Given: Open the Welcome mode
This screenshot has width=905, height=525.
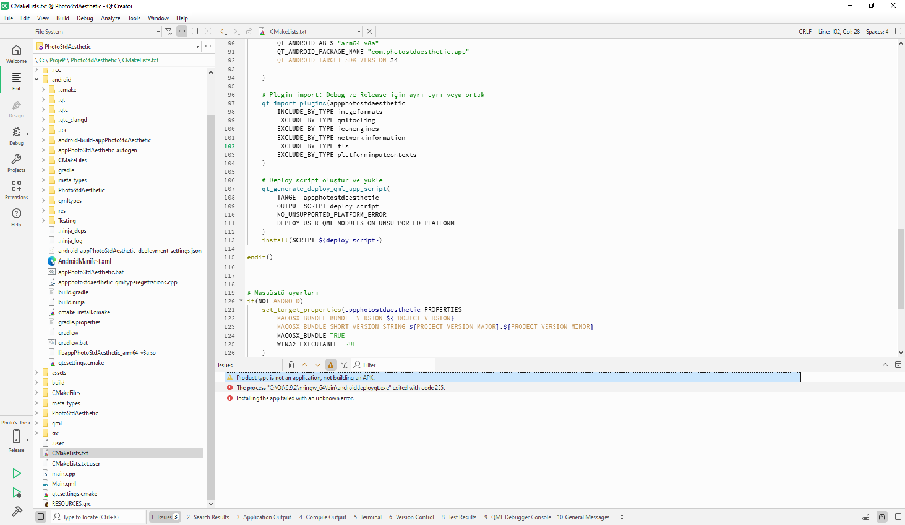Looking at the screenshot, I should click(16, 54).
